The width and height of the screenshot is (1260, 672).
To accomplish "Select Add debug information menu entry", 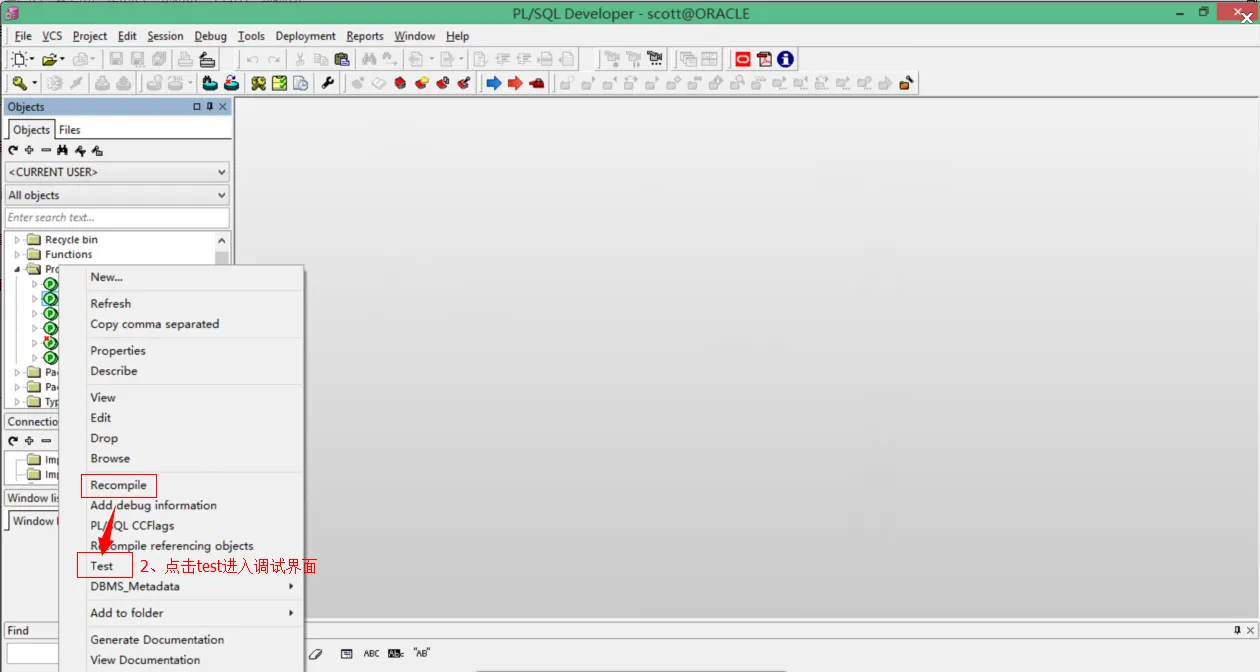I will pyautogui.click(x=153, y=505).
